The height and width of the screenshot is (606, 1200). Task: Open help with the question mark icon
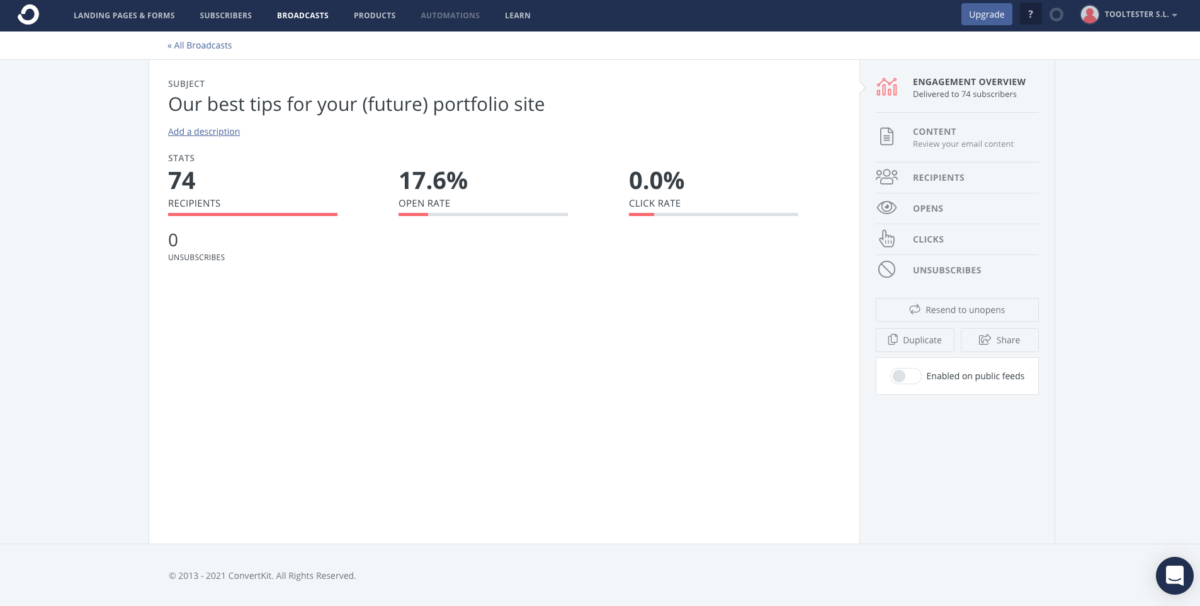pos(1030,14)
